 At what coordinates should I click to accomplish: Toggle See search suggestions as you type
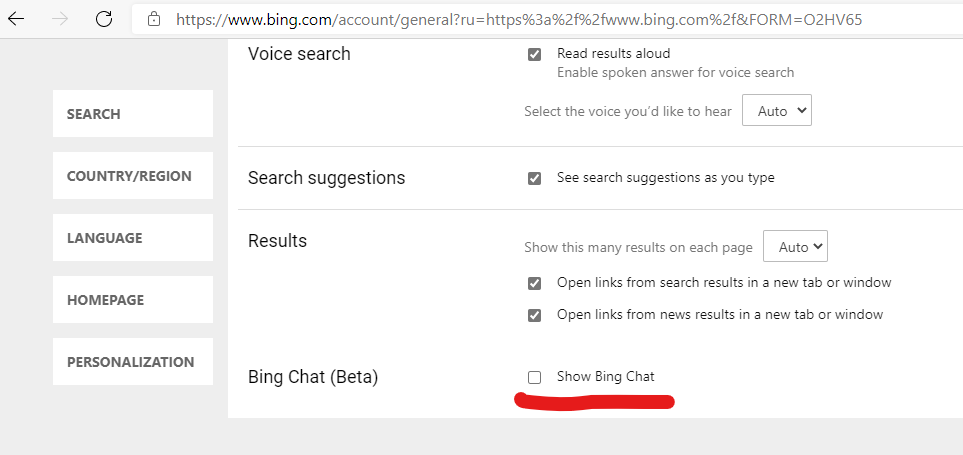[535, 178]
